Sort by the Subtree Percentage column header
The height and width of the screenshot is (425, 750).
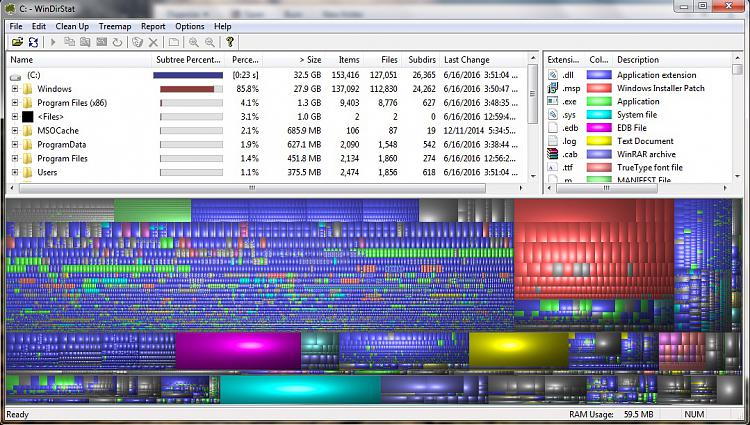189,60
